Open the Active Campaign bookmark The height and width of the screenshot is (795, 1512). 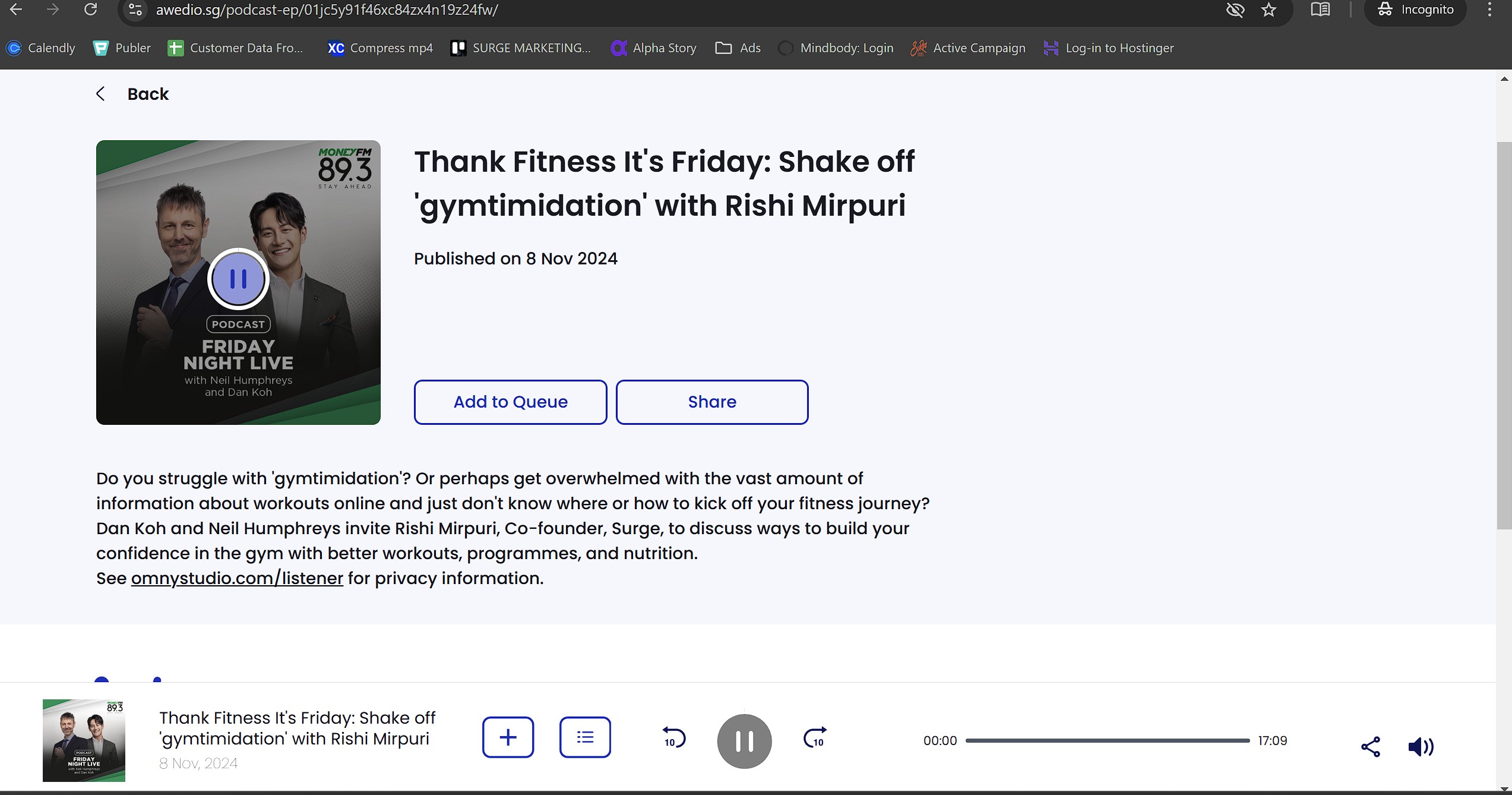tap(968, 48)
